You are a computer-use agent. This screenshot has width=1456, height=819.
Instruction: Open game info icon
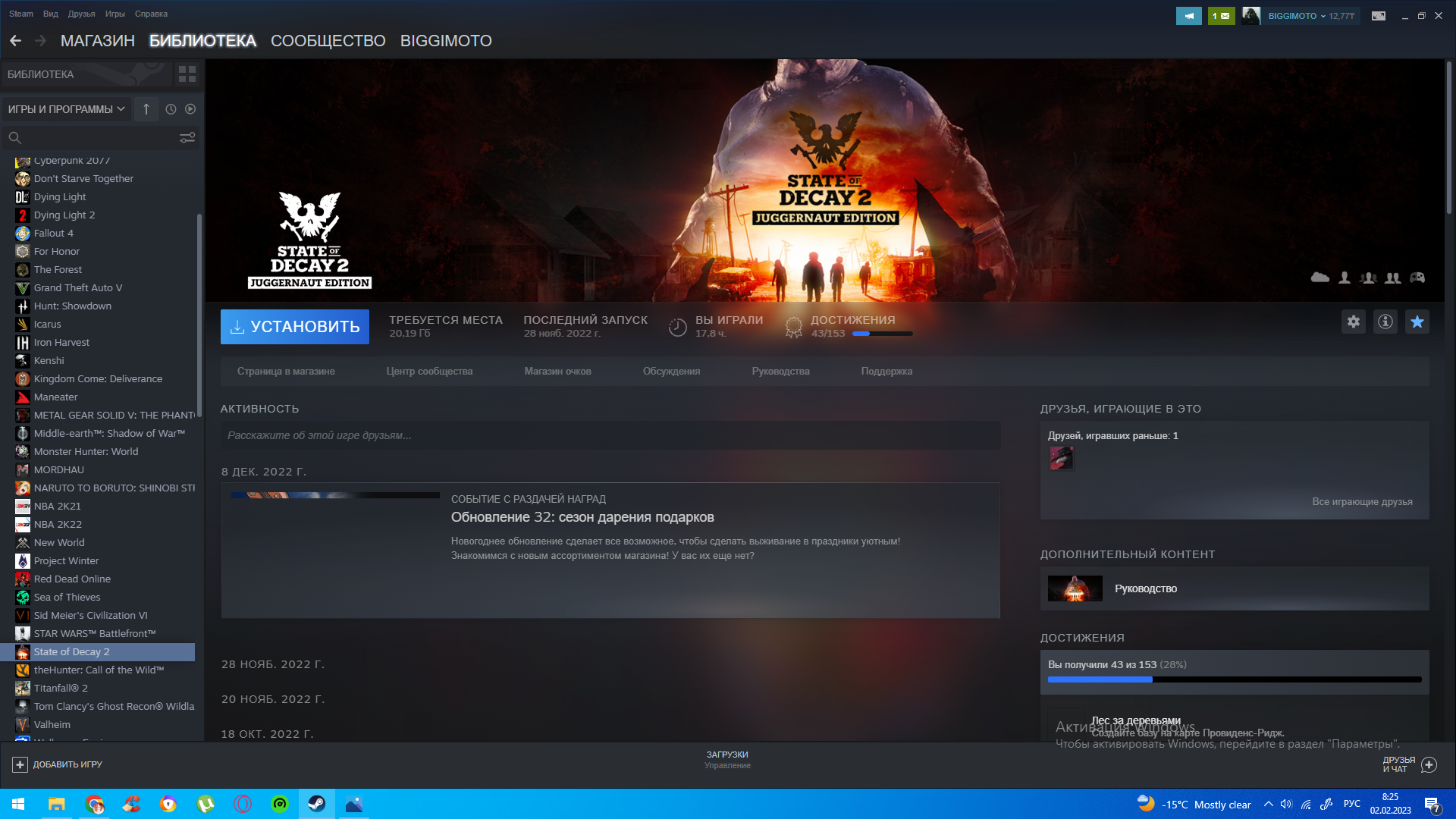tap(1385, 322)
